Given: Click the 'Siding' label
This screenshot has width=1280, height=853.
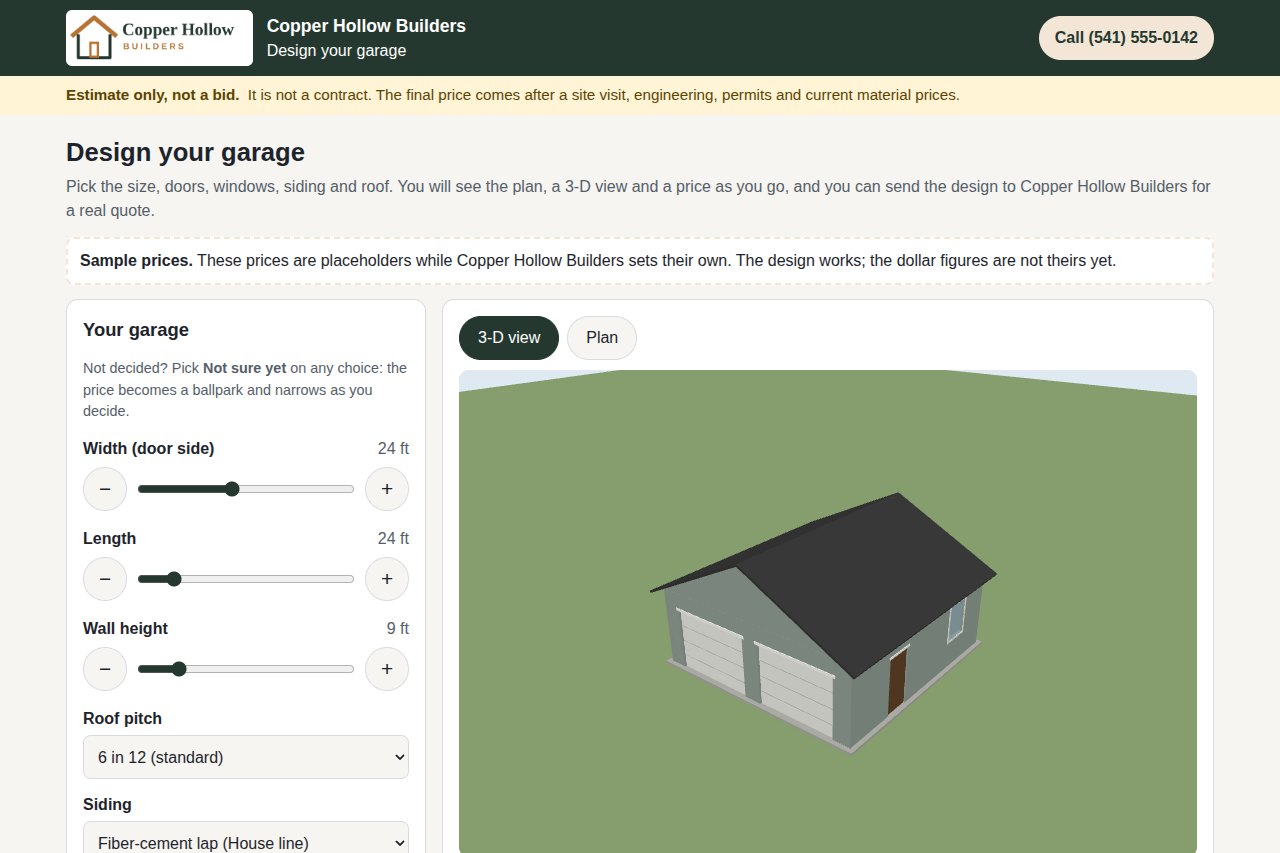Looking at the screenshot, I should (107, 804).
